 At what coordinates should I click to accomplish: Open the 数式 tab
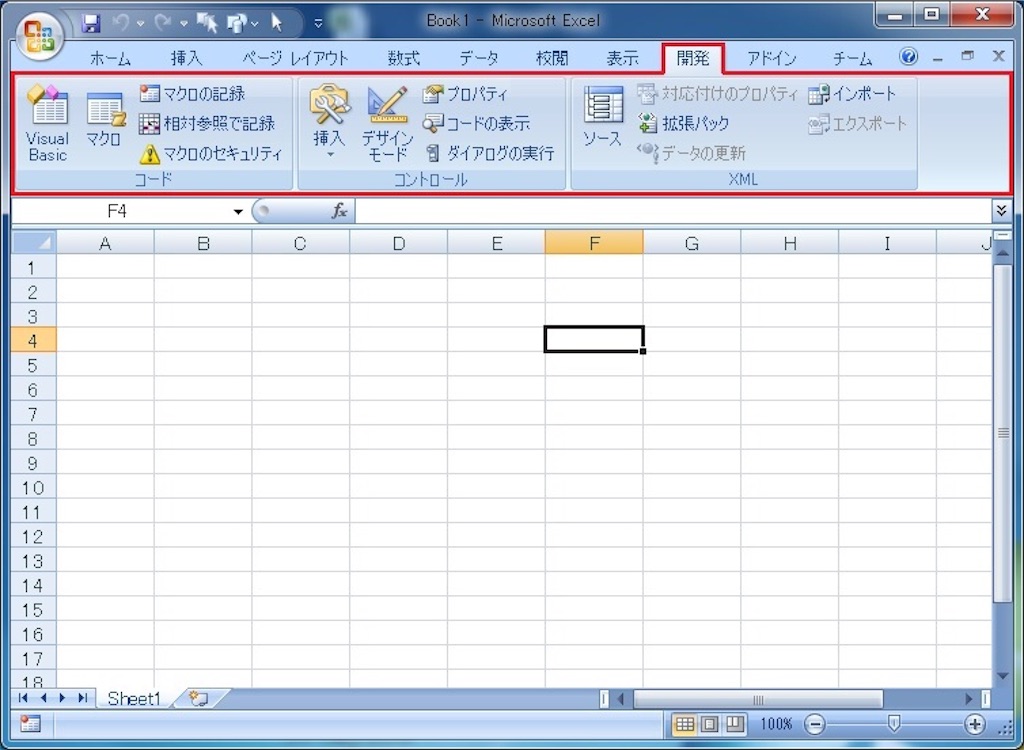403,59
